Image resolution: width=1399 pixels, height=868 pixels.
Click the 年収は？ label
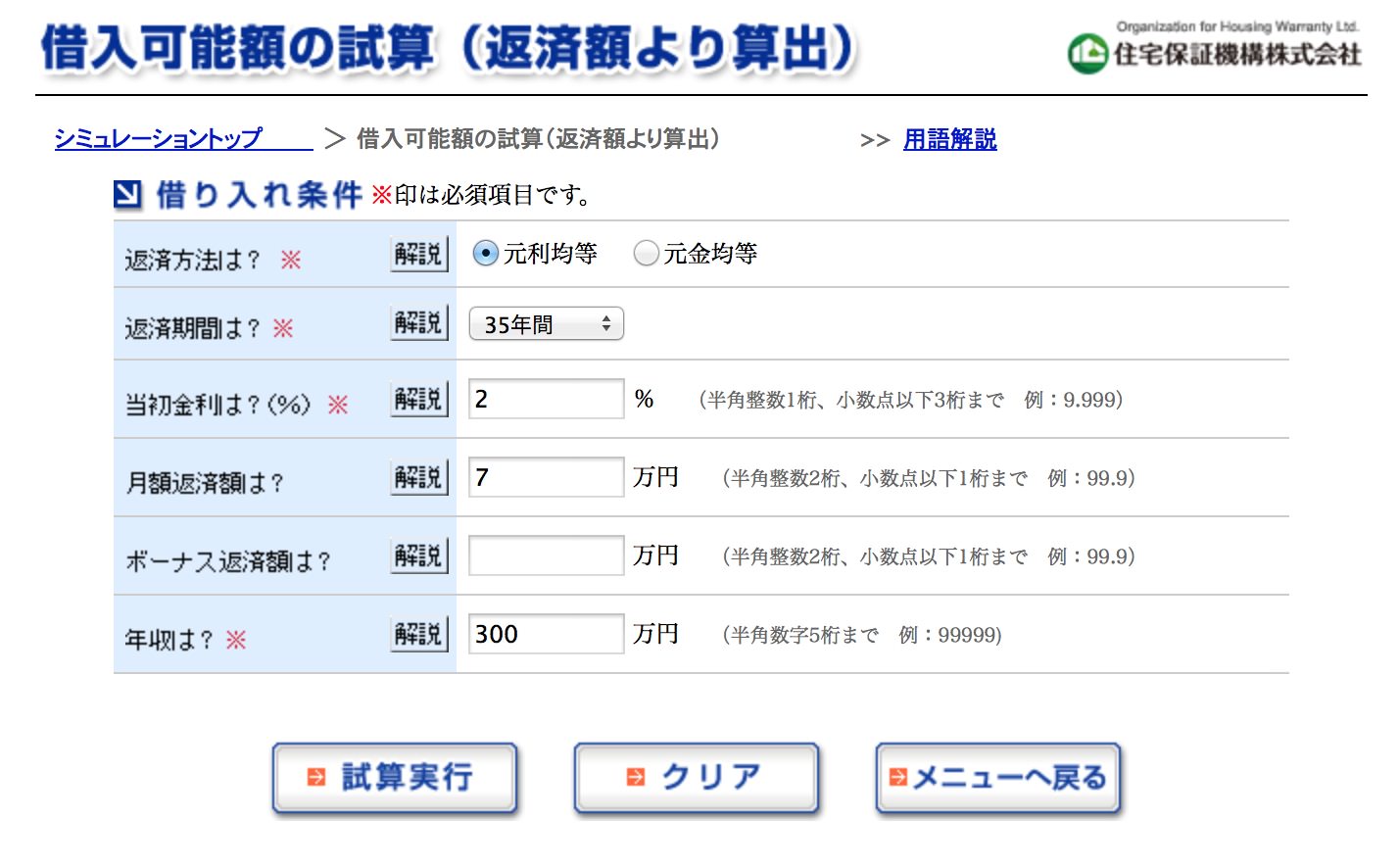point(169,640)
